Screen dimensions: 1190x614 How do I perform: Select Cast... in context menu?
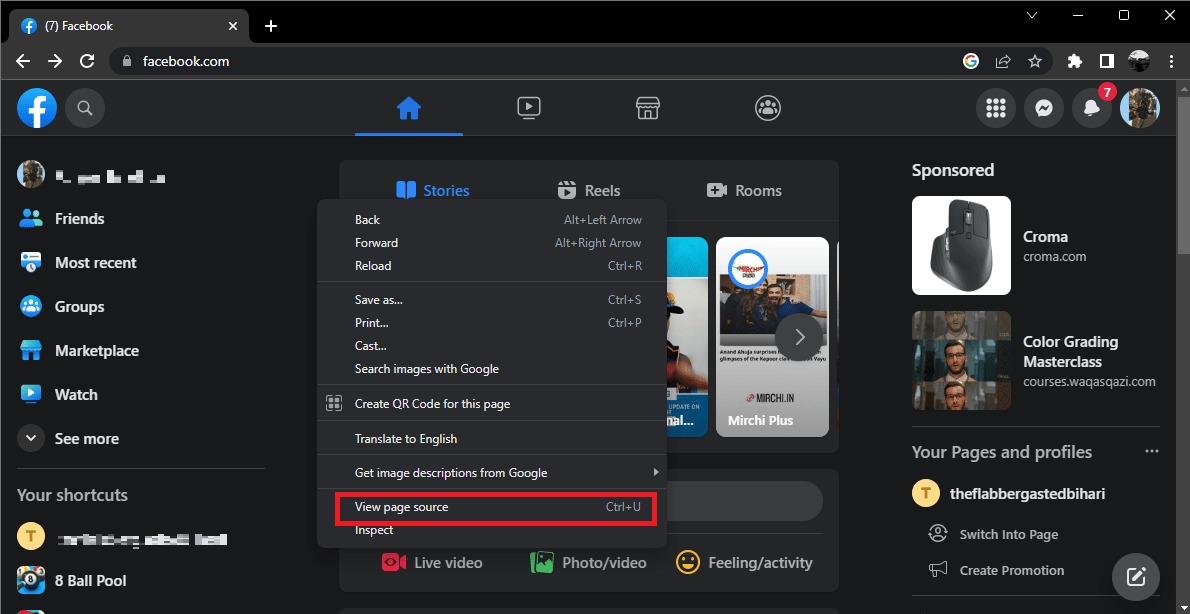click(492, 346)
